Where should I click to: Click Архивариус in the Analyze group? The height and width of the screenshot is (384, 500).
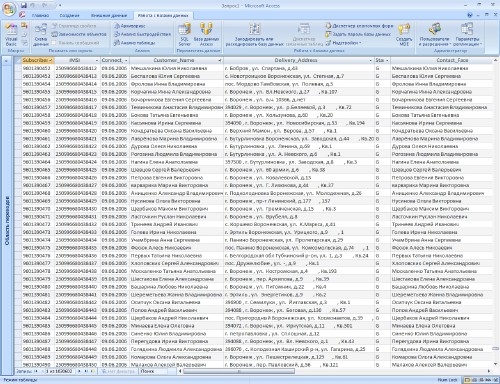point(130,26)
